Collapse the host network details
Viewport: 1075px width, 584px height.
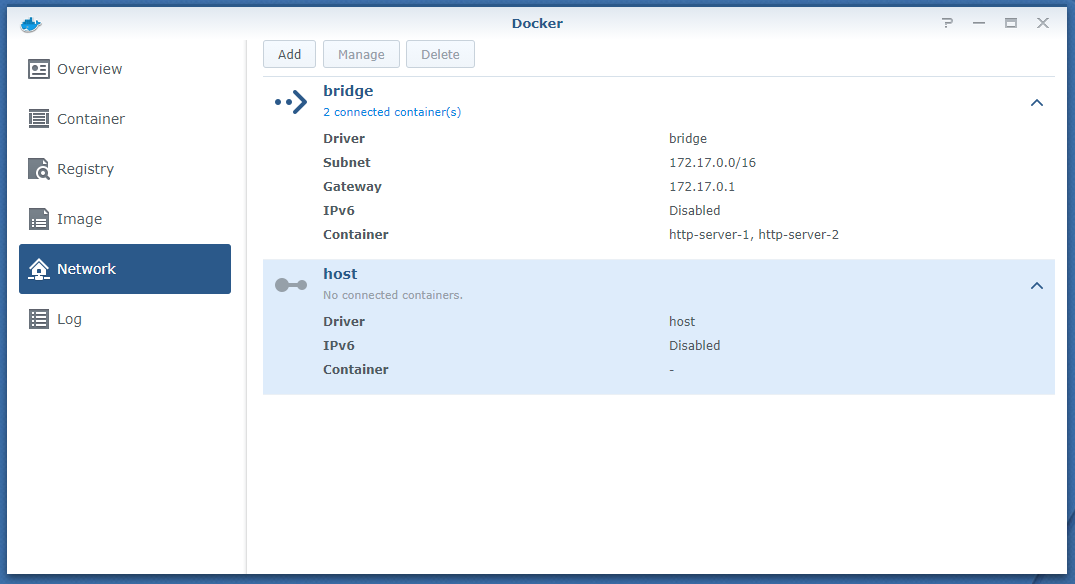point(1037,286)
